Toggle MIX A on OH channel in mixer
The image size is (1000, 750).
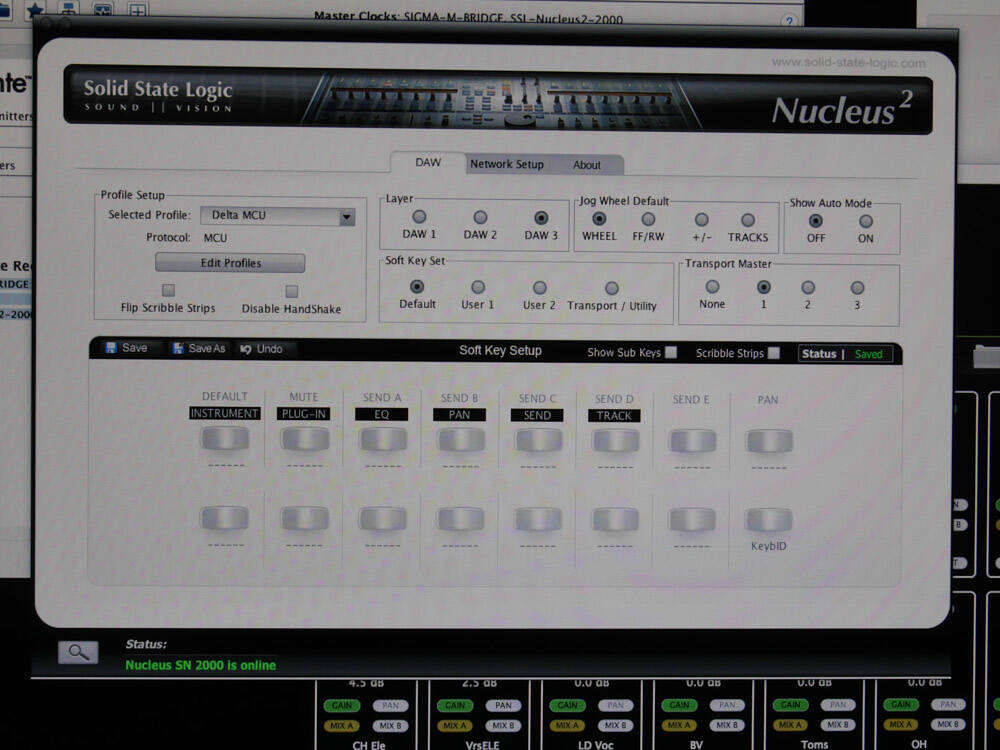(901, 724)
